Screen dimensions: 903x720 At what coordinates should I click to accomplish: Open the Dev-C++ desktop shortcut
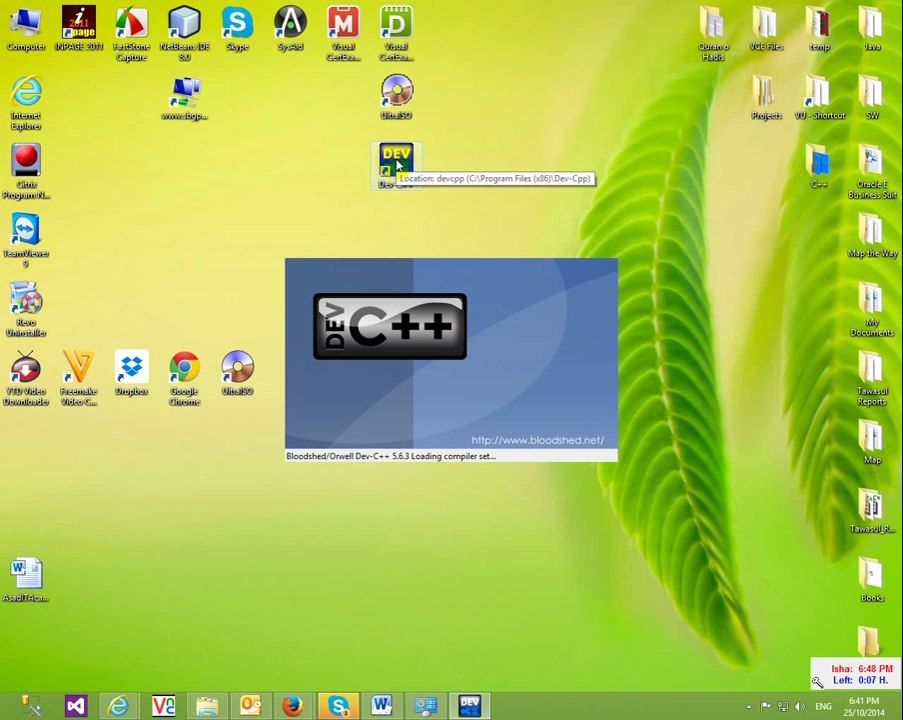coord(396,166)
